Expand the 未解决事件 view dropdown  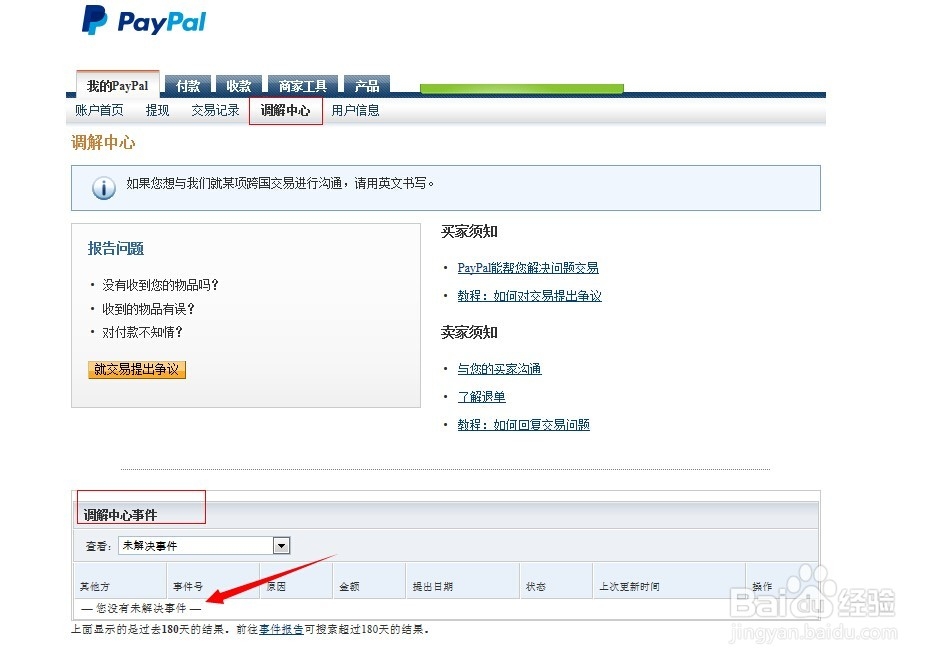pyautogui.click(x=204, y=545)
